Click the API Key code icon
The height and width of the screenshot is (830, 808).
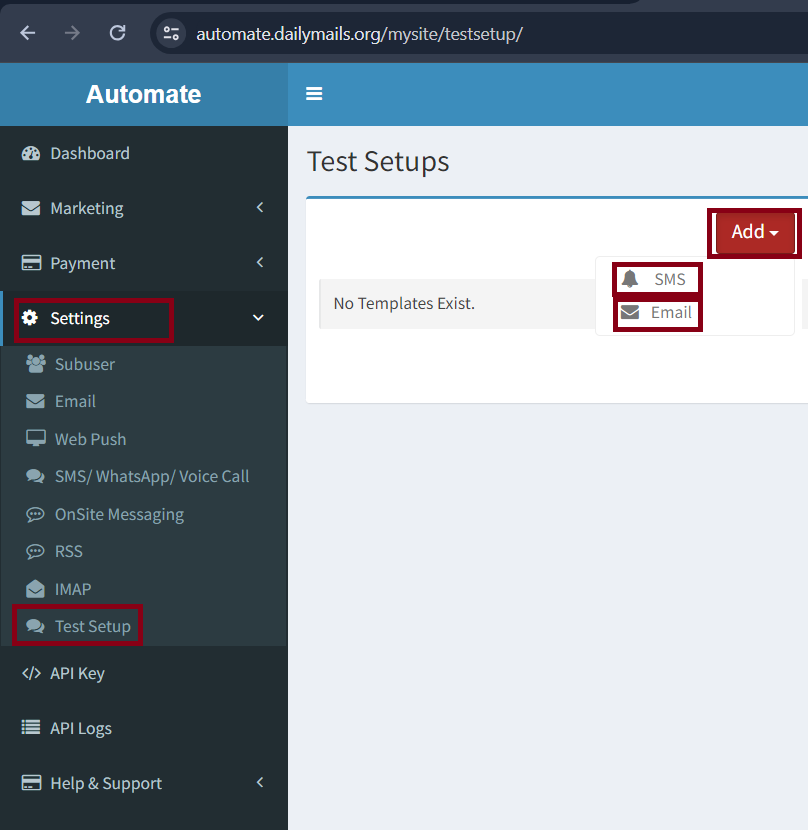31,673
